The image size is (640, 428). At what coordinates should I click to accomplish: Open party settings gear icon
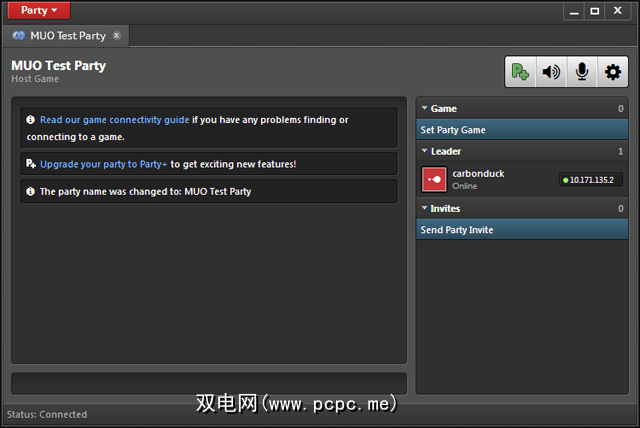tap(613, 72)
